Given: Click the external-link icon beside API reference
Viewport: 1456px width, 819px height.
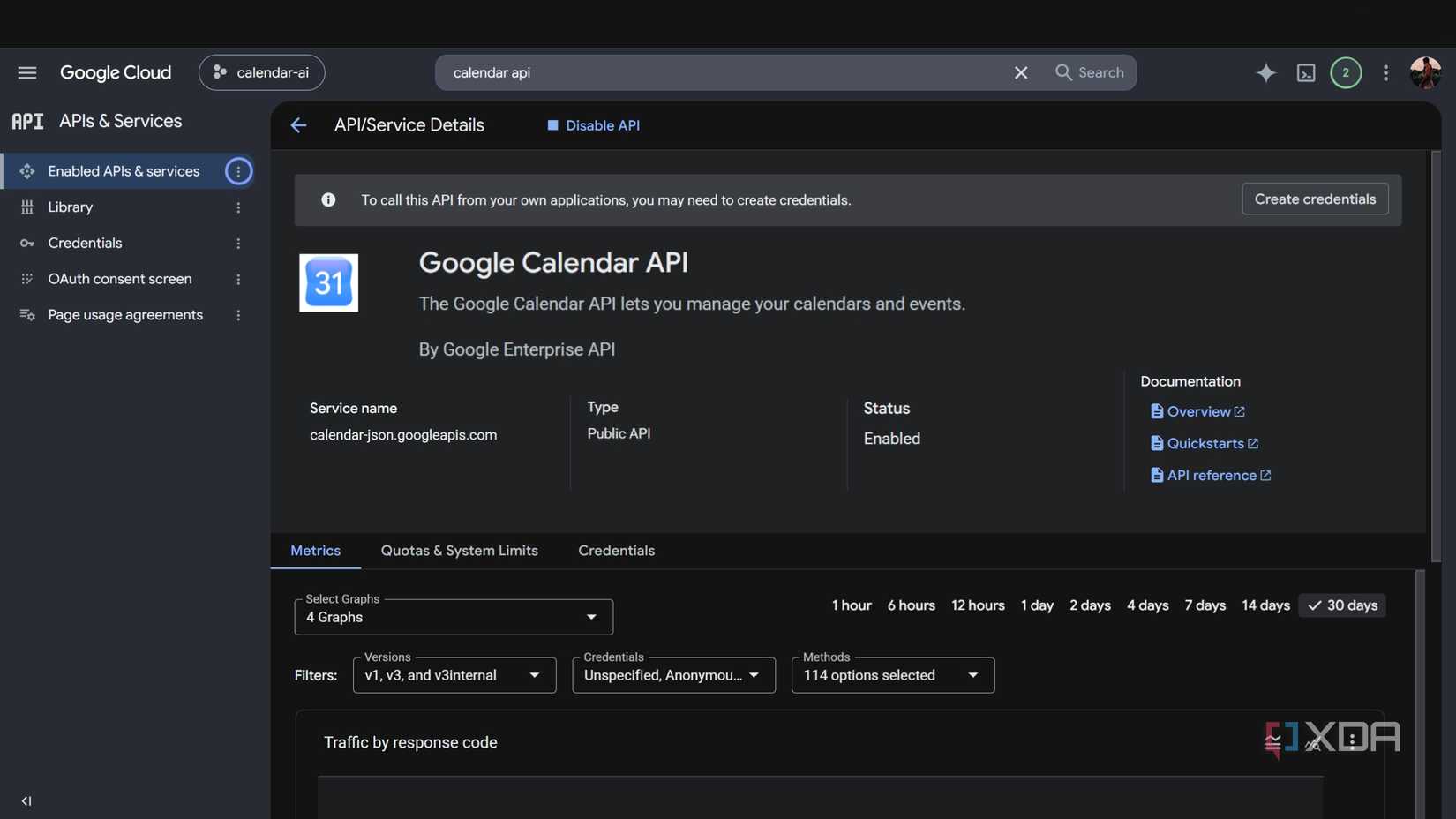Looking at the screenshot, I should (1265, 475).
